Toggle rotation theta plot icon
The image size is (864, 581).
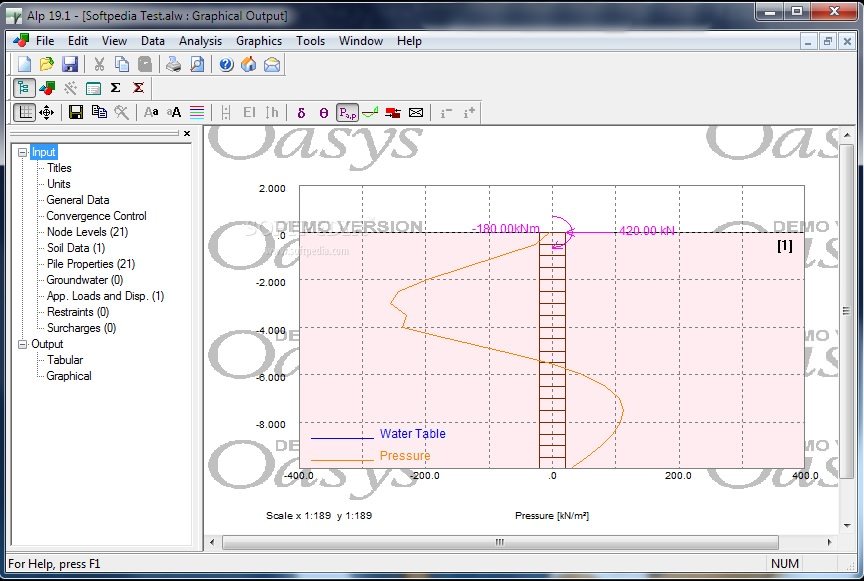pos(324,113)
